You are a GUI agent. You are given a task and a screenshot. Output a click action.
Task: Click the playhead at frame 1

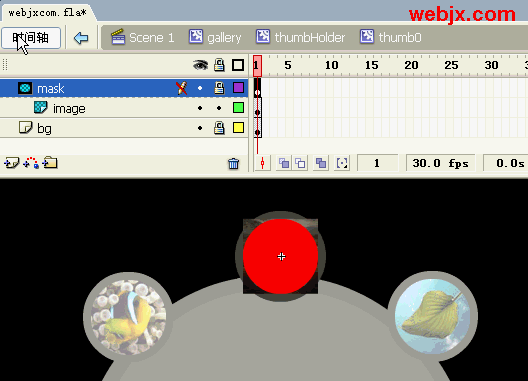tap(257, 66)
